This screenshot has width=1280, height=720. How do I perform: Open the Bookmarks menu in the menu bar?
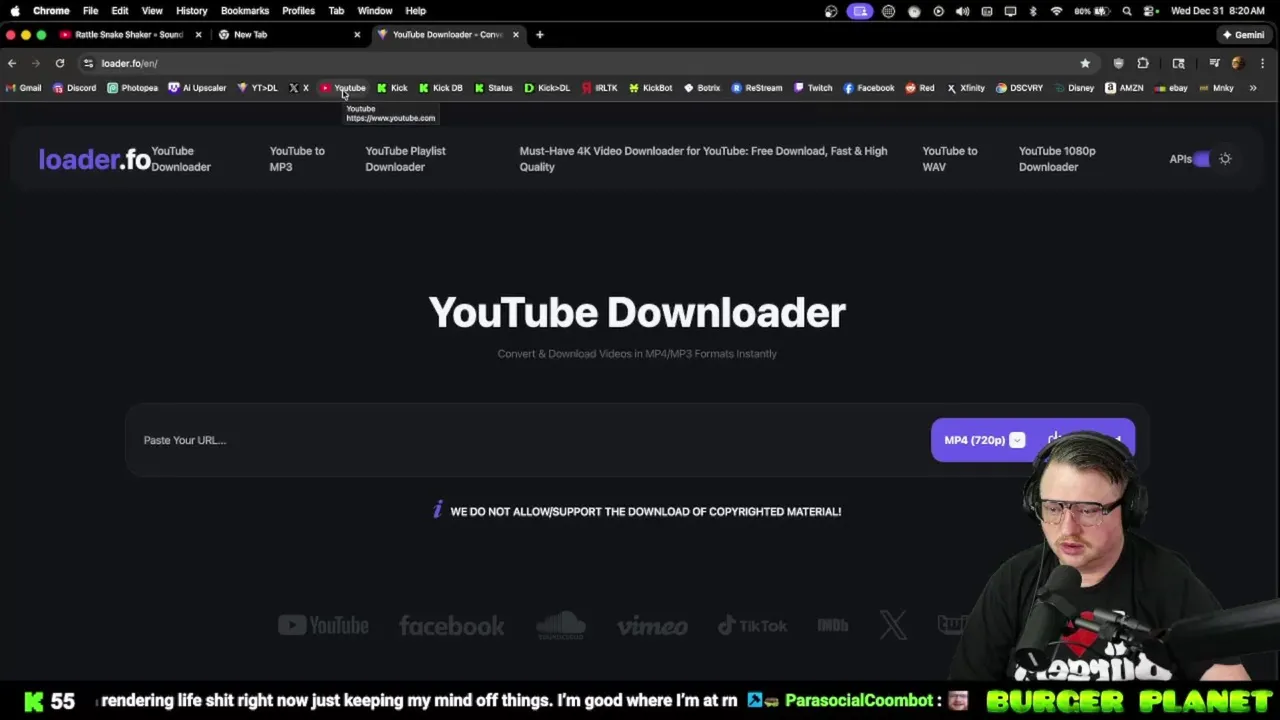(245, 10)
